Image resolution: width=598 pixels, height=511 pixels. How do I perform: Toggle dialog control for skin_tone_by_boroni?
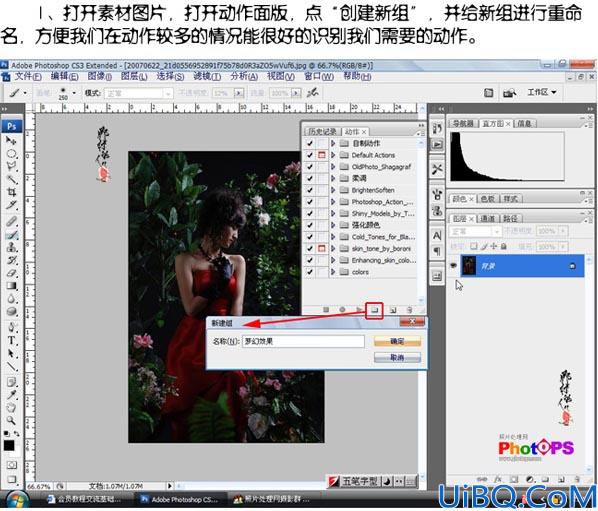(x=322, y=249)
